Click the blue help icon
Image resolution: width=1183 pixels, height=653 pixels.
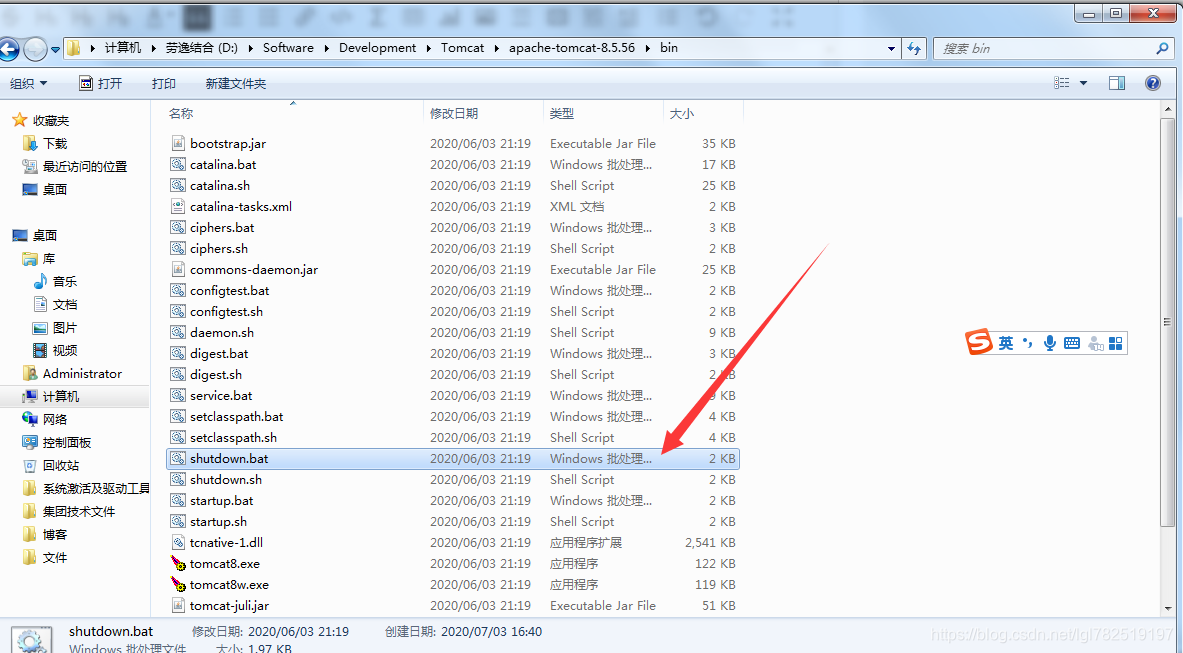coord(1153,83)
